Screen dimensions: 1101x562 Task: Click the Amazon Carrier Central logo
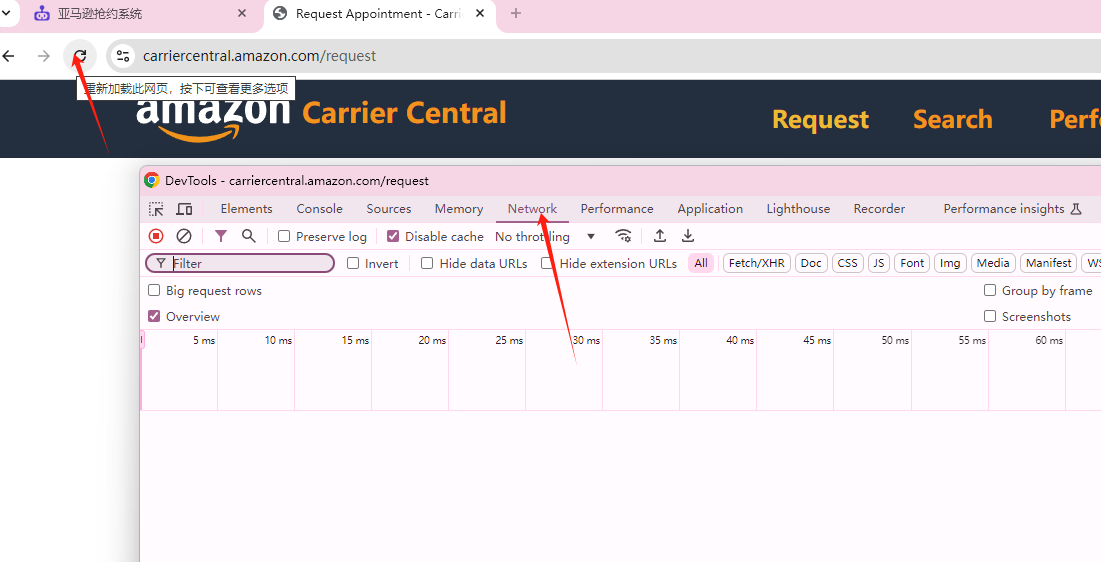click(321, 115)
